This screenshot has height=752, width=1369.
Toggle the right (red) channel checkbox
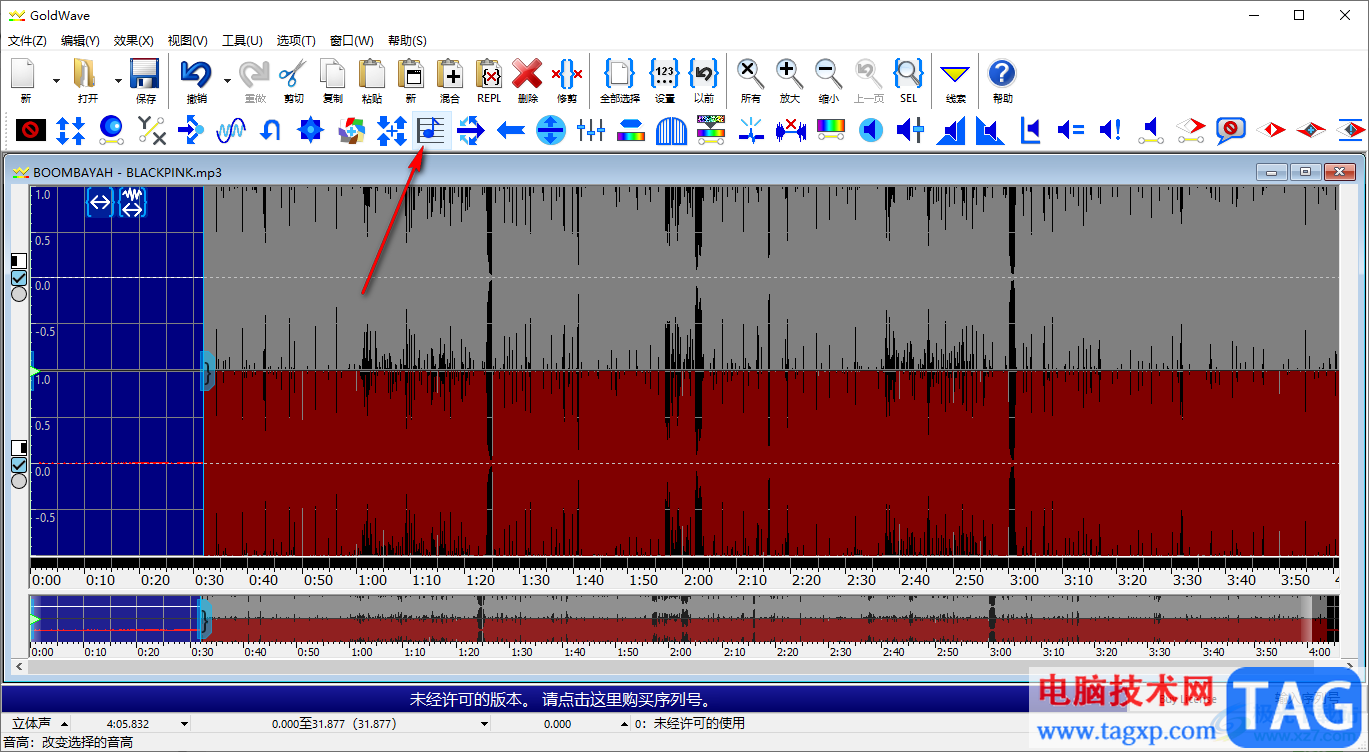(x=18, y=465)
